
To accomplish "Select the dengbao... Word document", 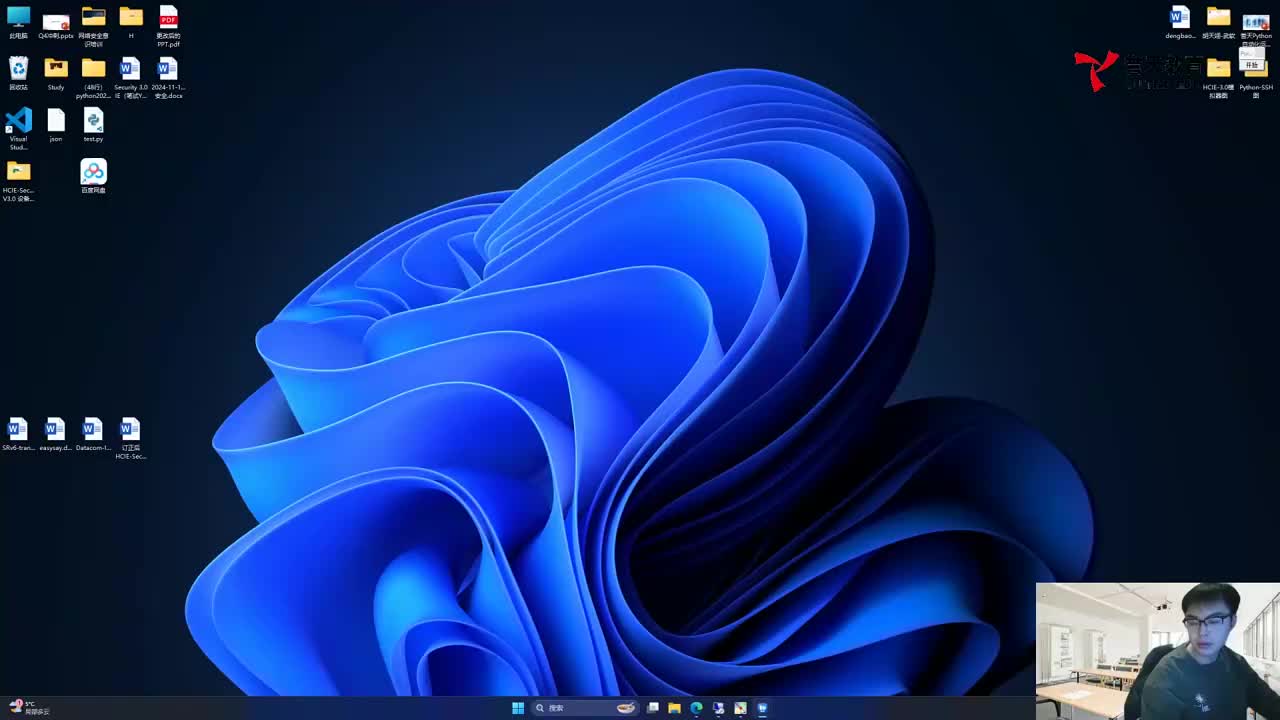I will pyautogui.click(x=1180, y=23).
